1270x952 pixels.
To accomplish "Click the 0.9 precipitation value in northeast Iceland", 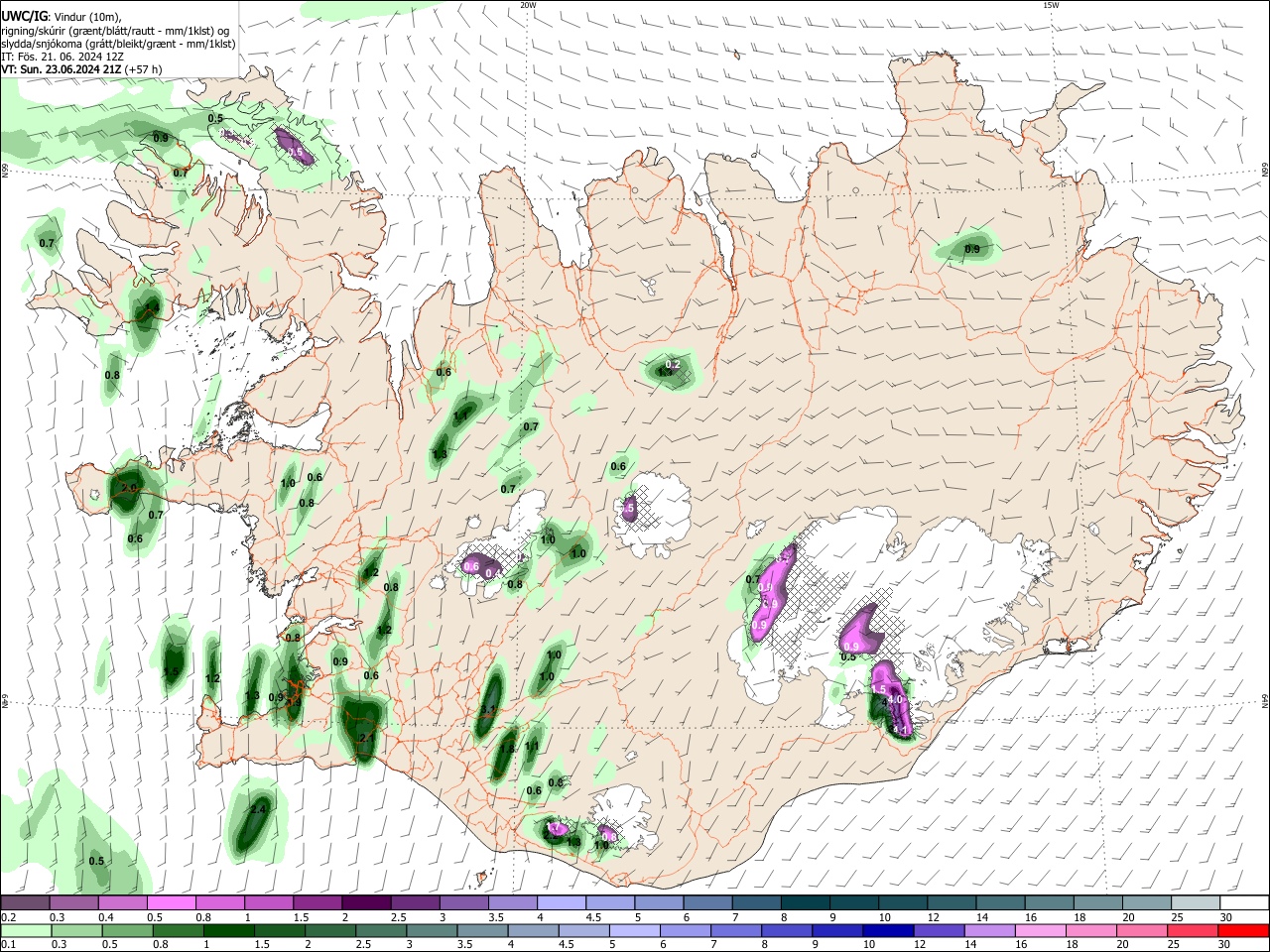I will pos(972,249).
